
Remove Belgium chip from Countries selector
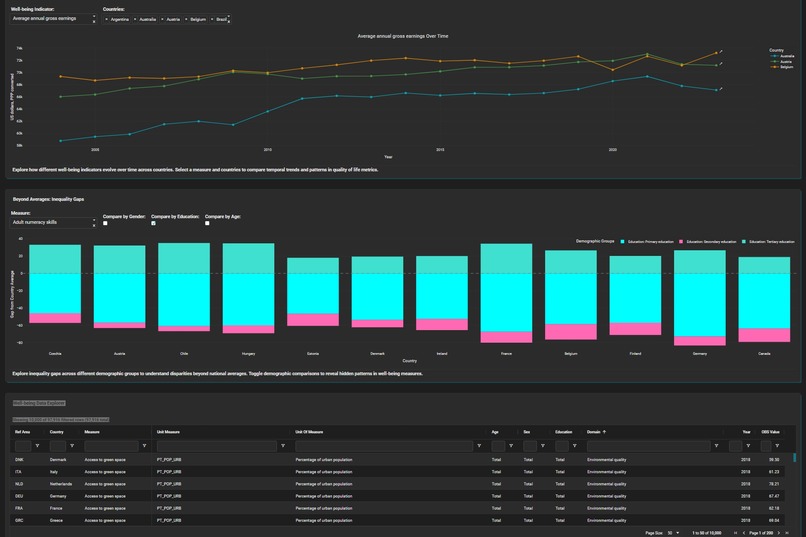pos(186,20)
